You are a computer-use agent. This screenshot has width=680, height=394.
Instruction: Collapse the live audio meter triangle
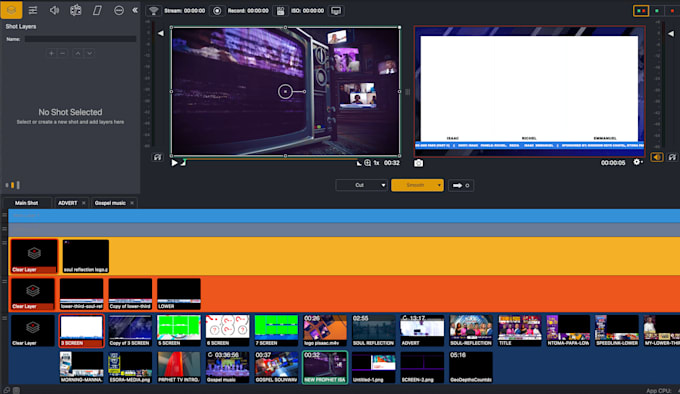[670, 33]
